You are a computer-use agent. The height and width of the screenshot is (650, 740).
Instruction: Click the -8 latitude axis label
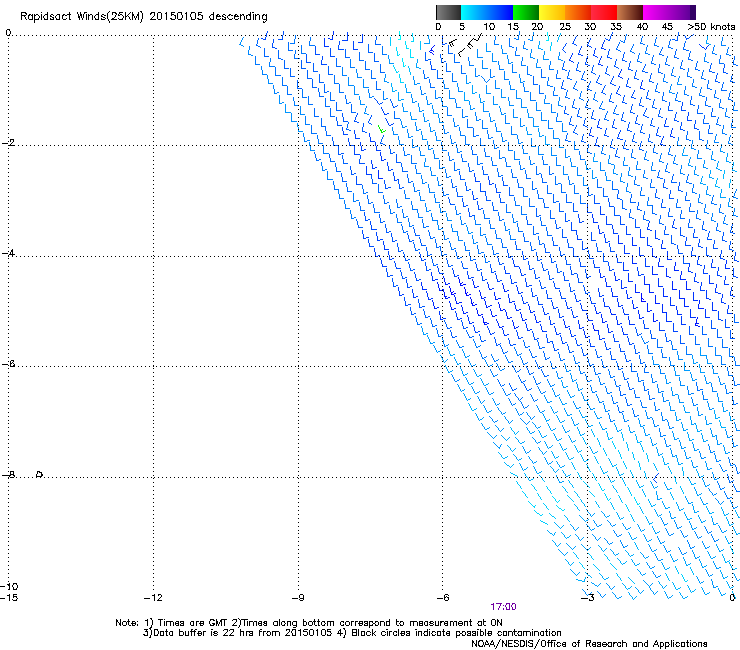tap(8, 475)
